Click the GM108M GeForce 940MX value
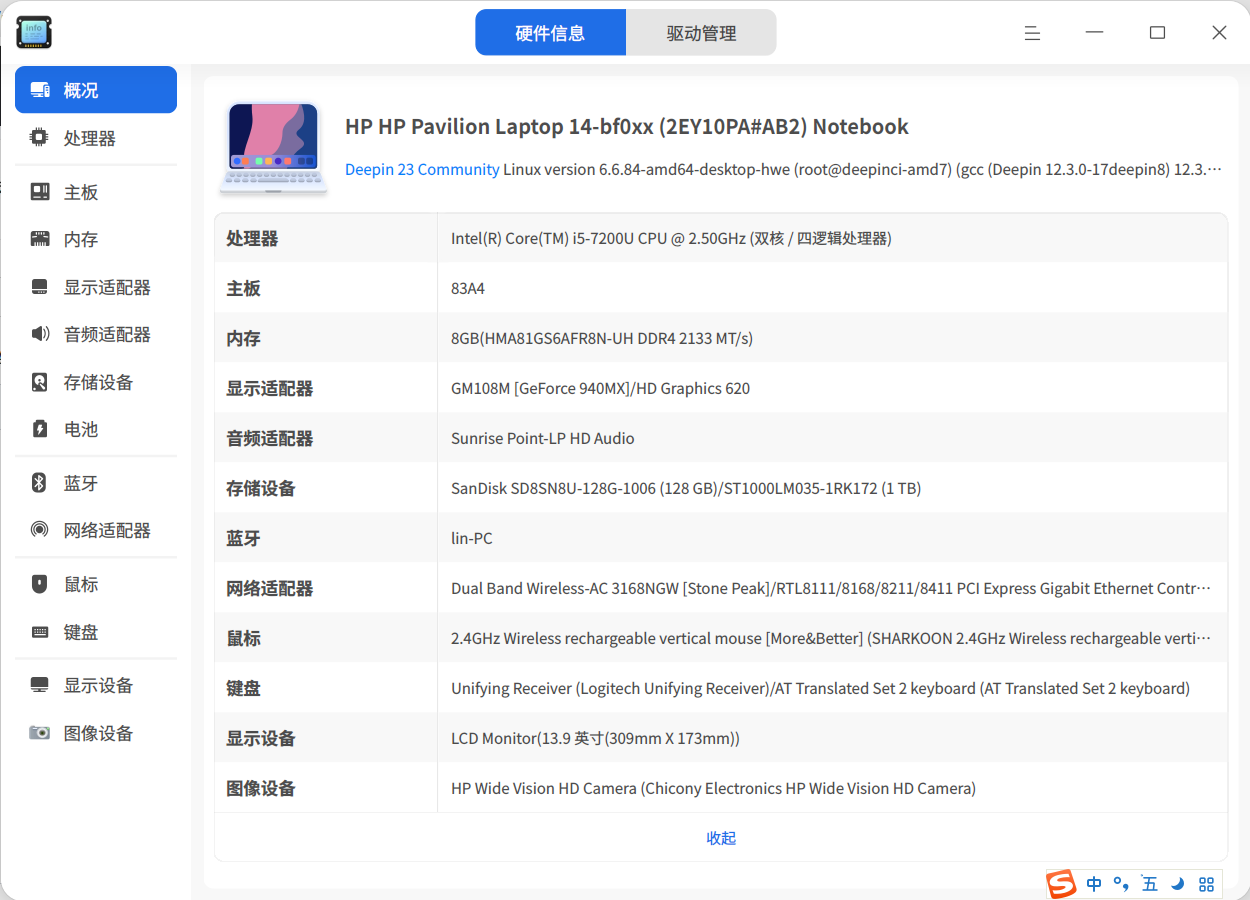 tap(600, 388)
